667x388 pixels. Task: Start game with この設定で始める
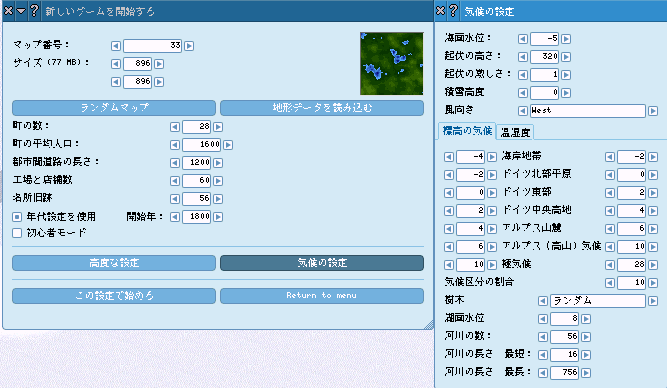coord(114,296)
